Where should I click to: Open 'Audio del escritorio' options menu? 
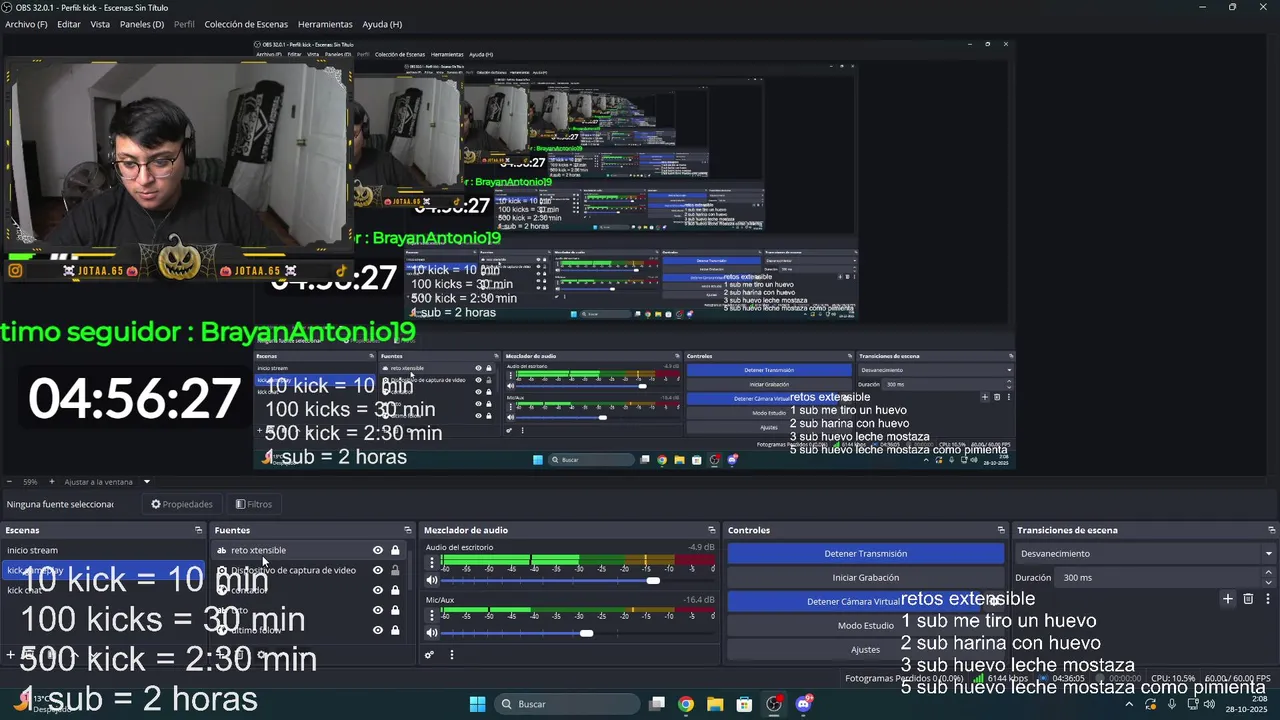click(x=432, y=563)
